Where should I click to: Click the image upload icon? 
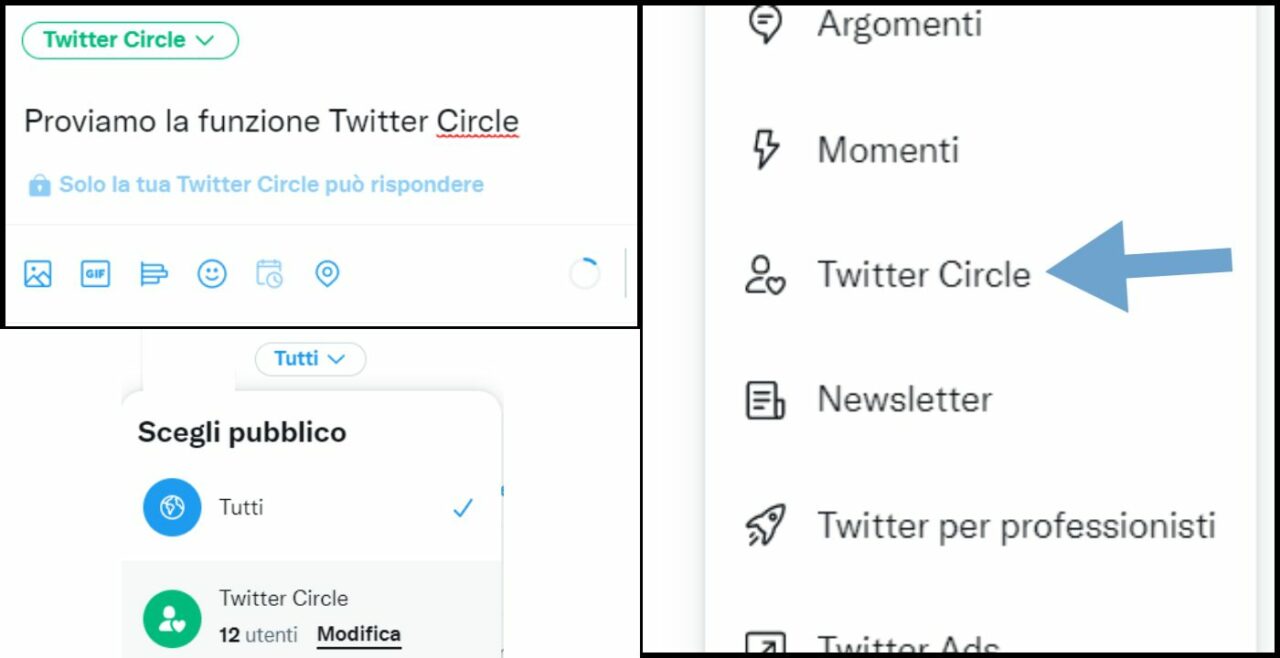coord(38,273)
